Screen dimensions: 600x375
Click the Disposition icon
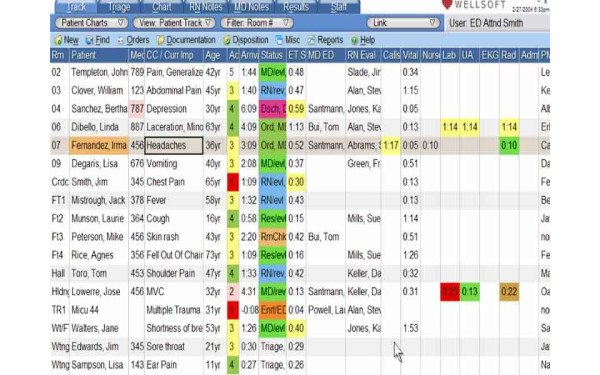(x=227, y=40)
